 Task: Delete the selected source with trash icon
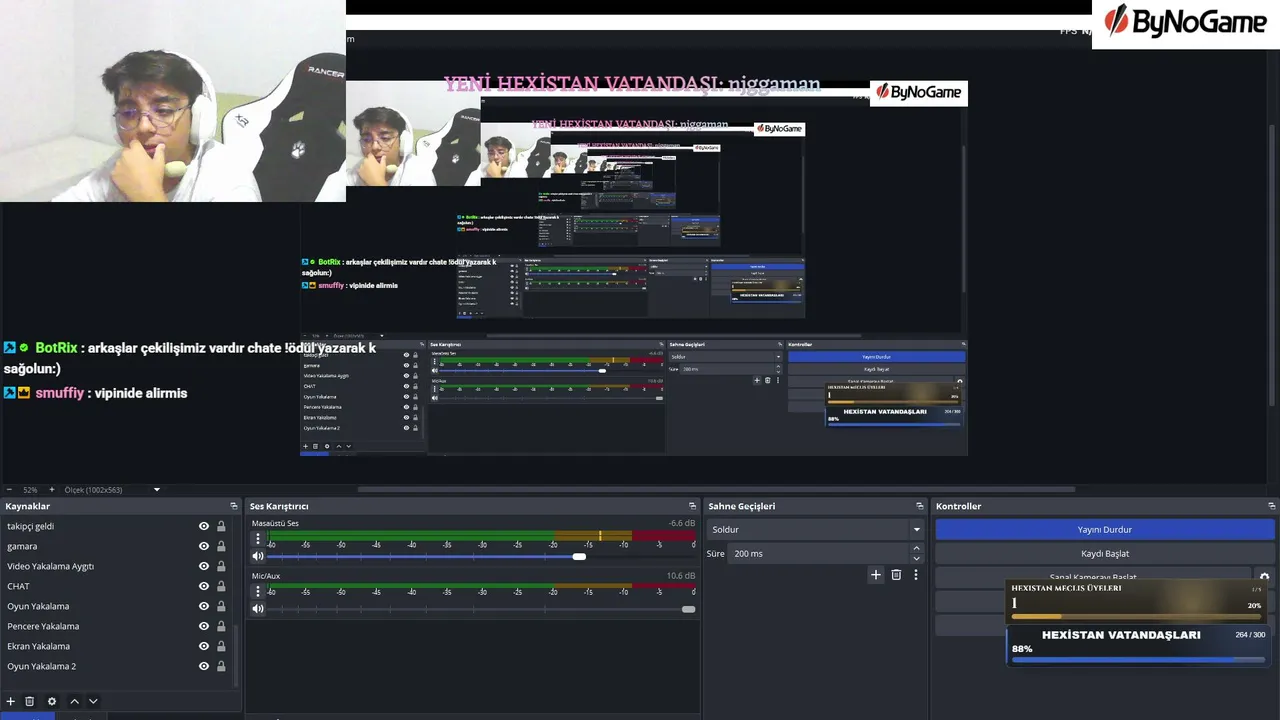30,702
